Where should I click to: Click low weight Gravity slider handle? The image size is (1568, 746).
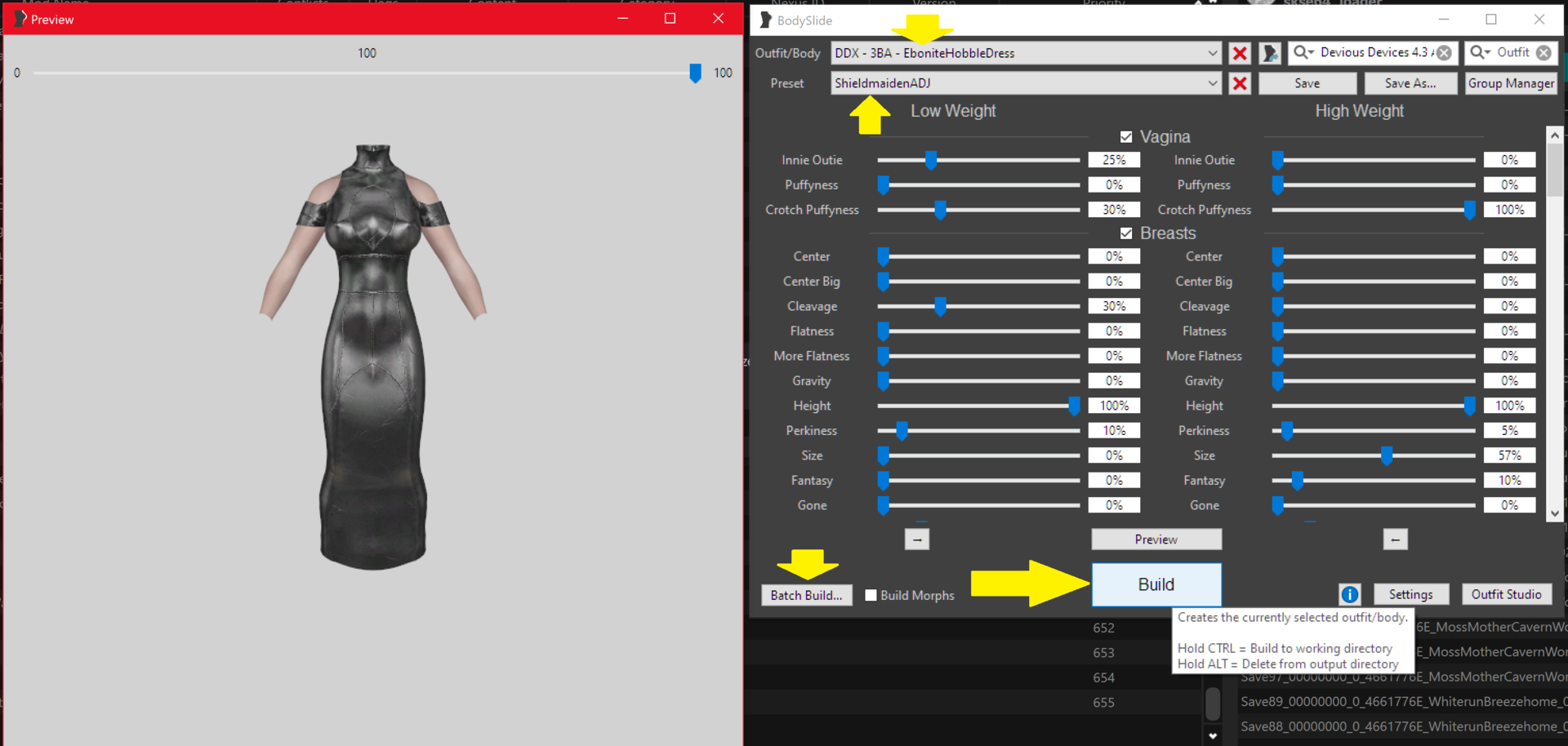pyautogui.click(x=883, y=381)
